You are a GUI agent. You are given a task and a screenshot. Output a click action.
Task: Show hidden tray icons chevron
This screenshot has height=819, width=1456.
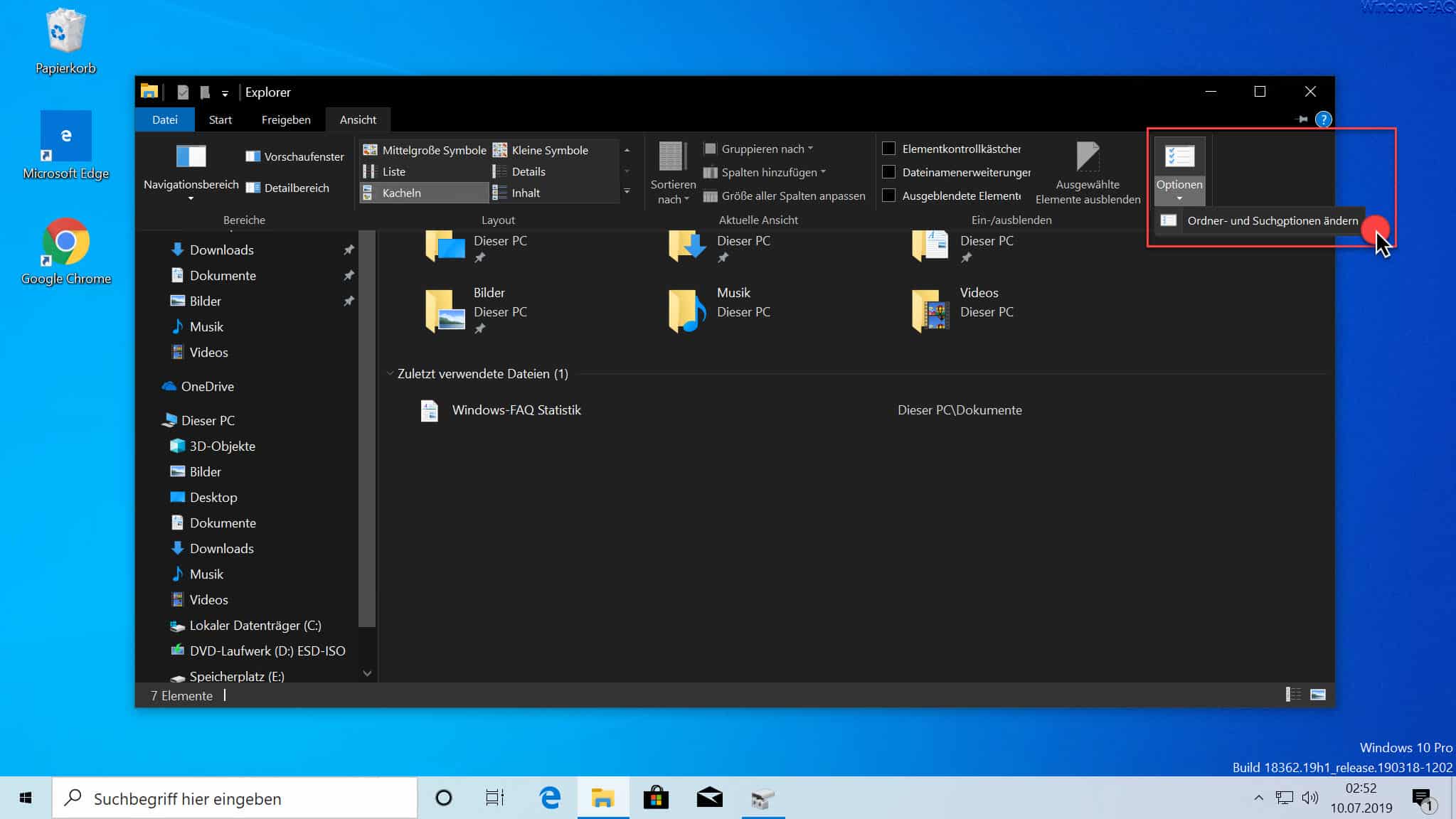pyautogui.click(x=1258, y=798)
